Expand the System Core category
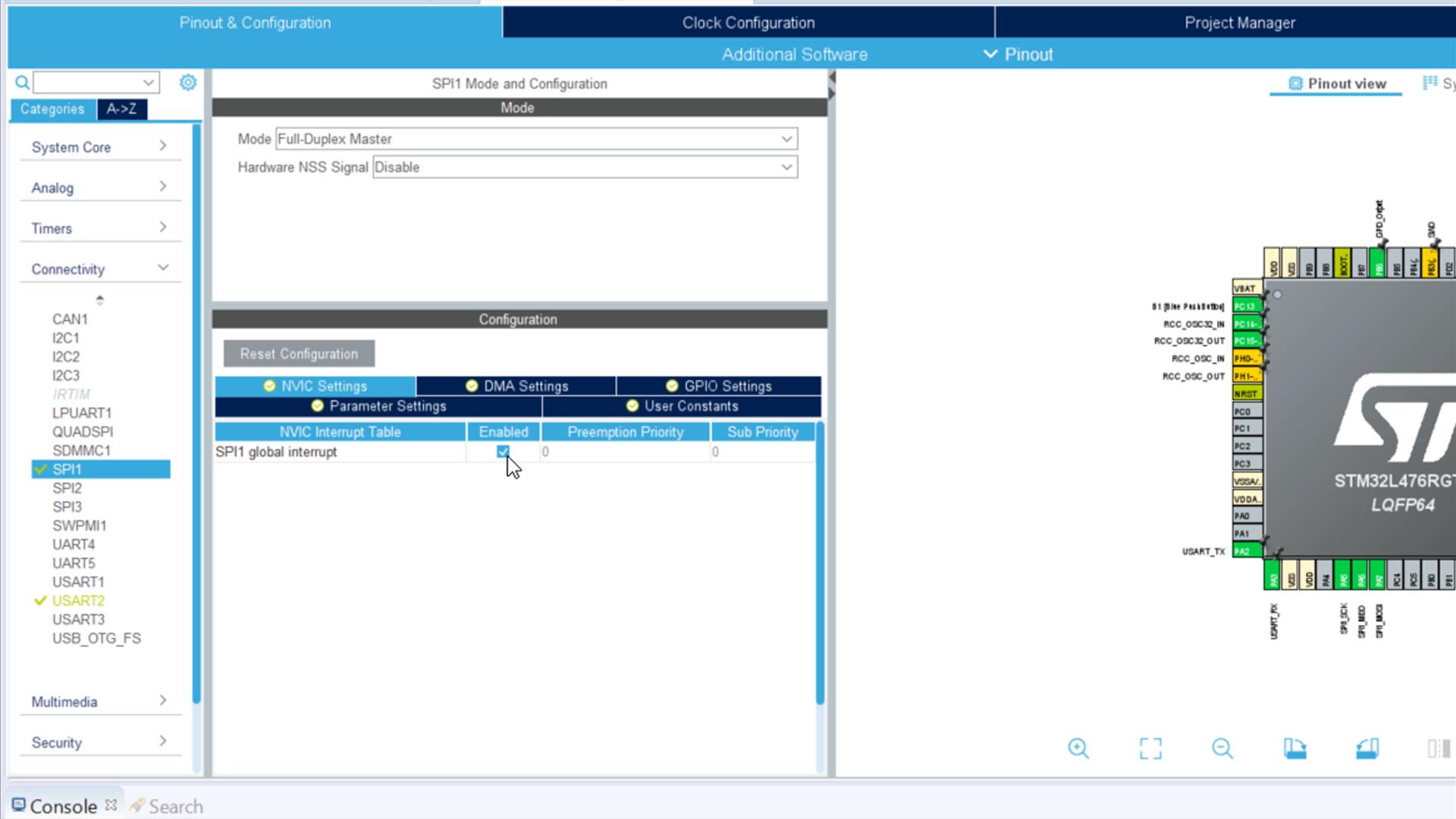The image size is (1456, 819). click(x=99, y=147)
